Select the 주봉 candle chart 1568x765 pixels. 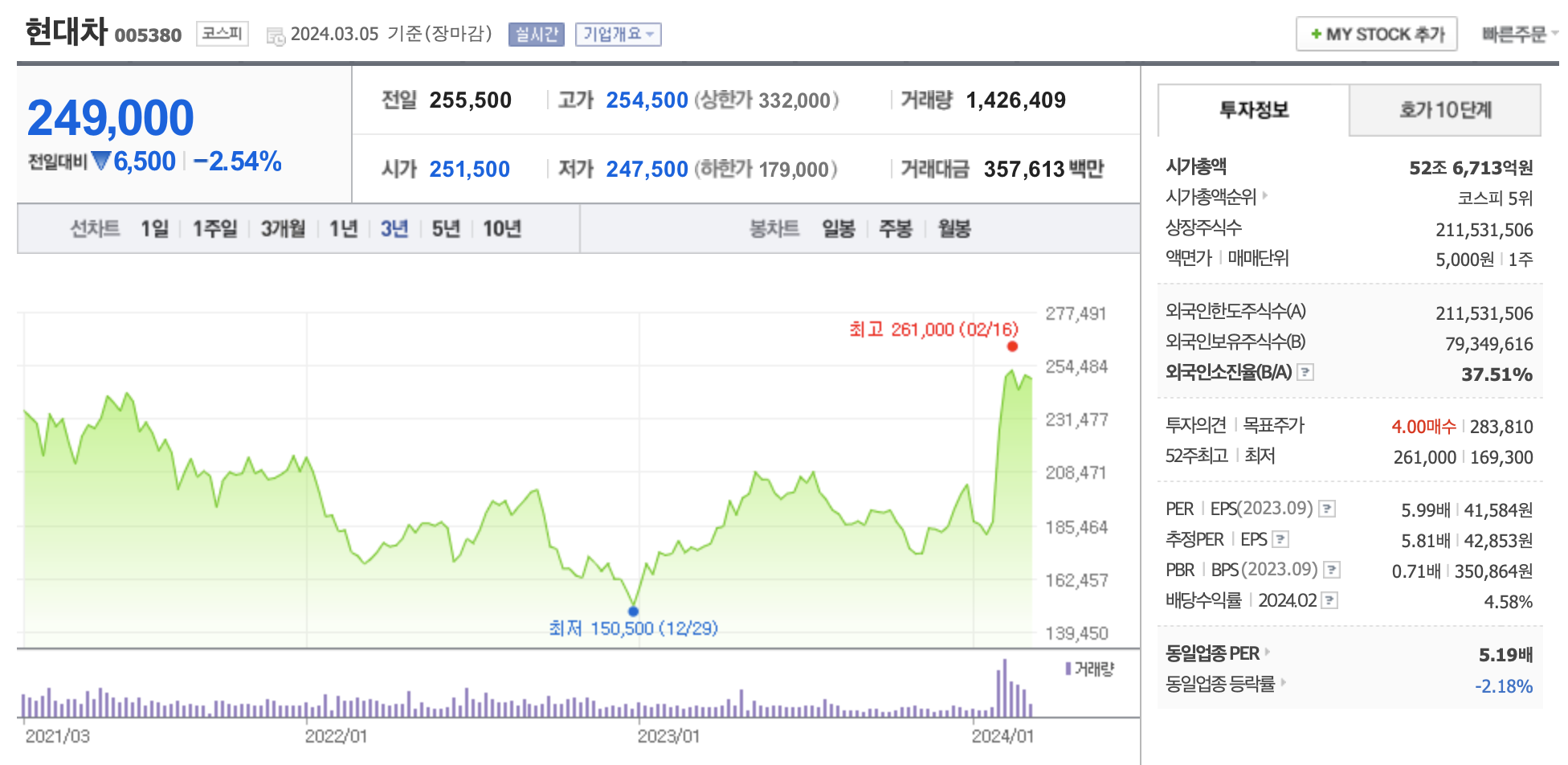[895, 229]
